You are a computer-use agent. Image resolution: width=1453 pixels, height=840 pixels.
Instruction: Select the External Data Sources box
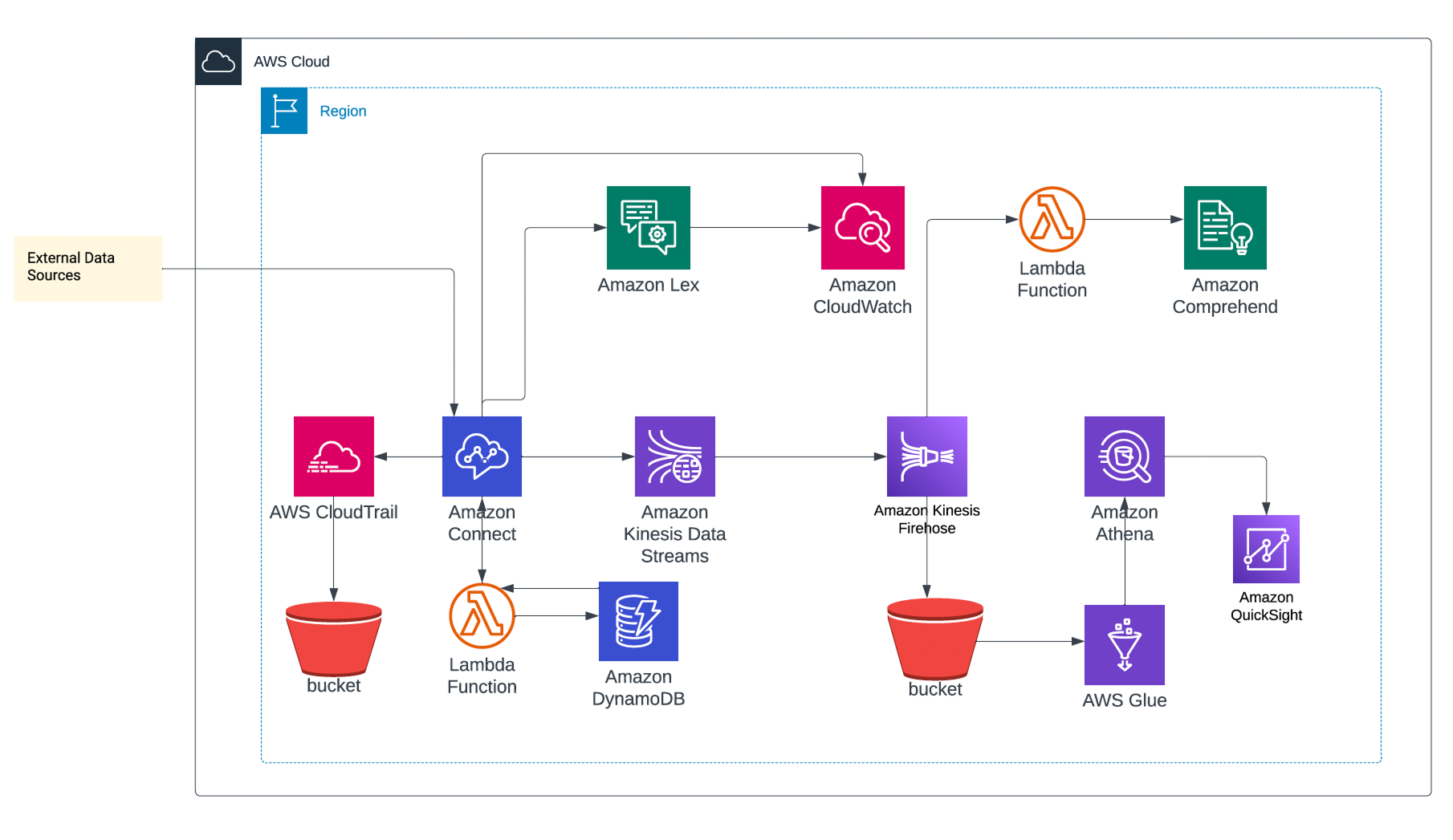click(x=88, y=269)
